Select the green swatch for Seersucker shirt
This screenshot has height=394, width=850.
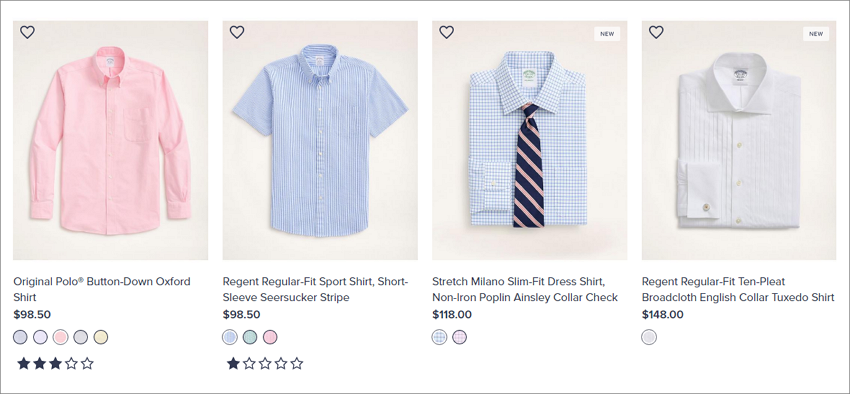tap(250, 337)
